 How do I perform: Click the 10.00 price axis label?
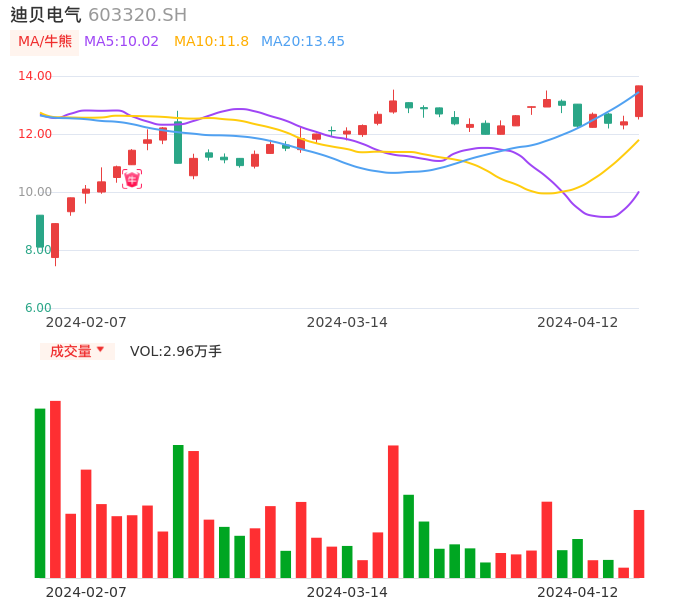tap(35, 192)
